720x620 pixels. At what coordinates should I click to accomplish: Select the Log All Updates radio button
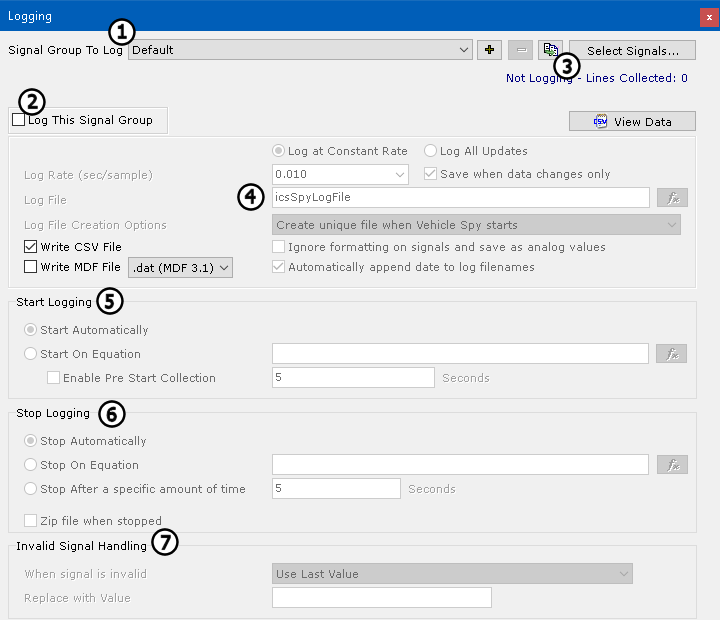[431, 151]
